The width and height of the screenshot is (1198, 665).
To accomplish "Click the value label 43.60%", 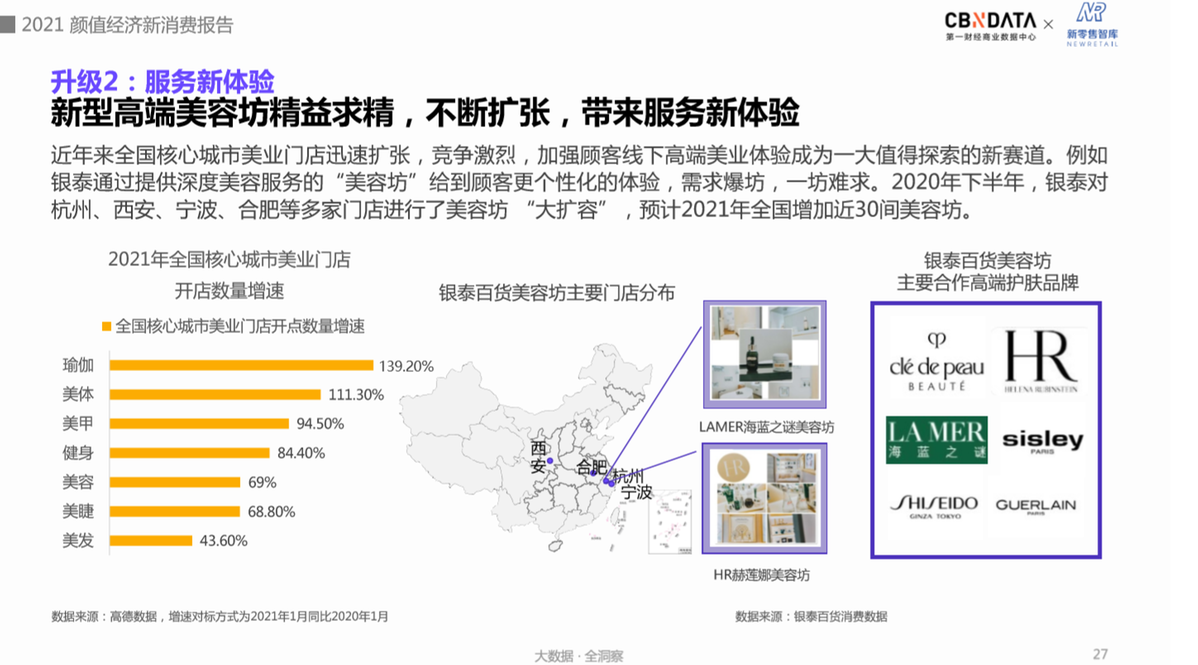I will point(223,541).
